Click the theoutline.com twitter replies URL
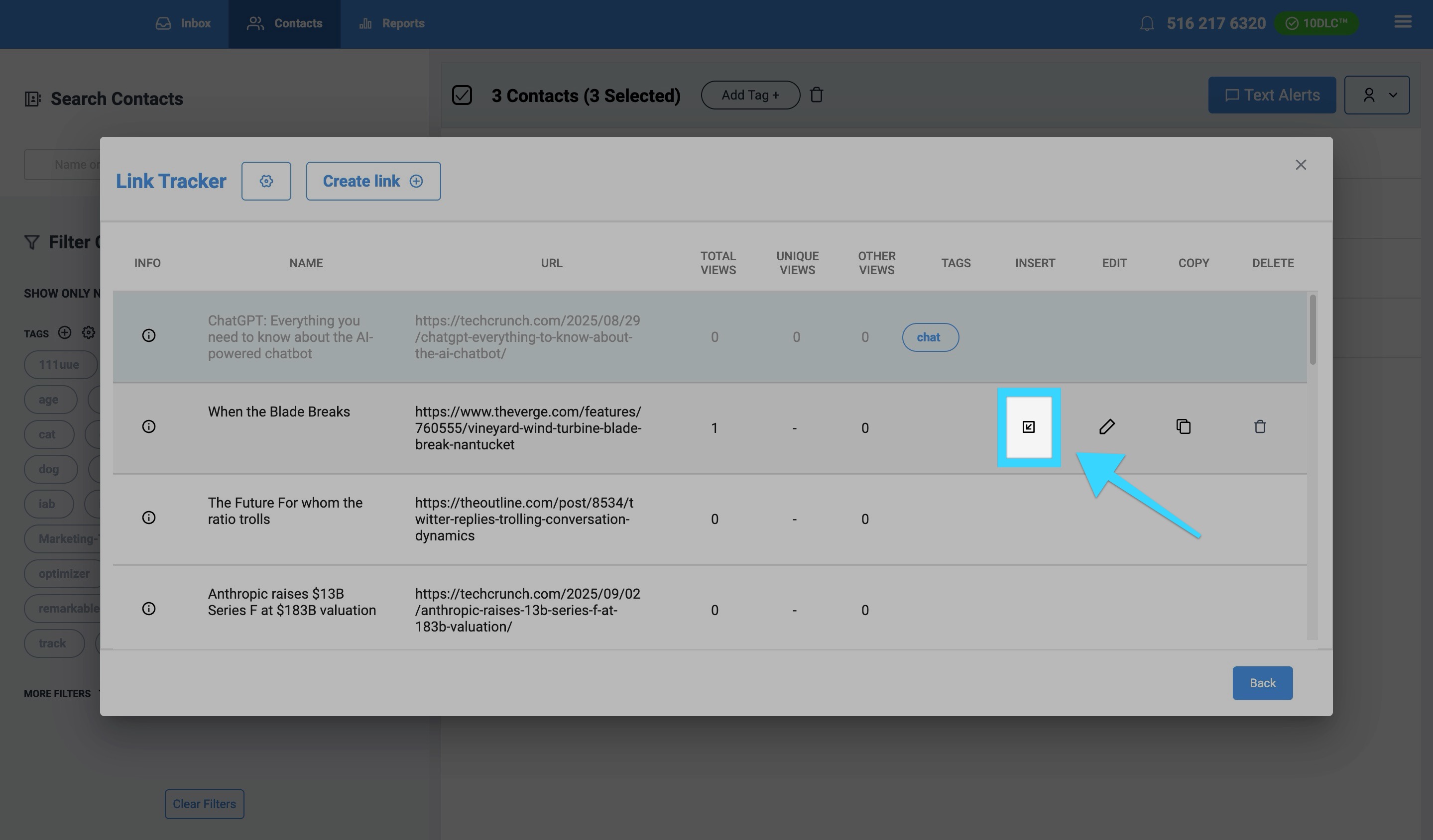1433x840 pixels. point(524,519)
